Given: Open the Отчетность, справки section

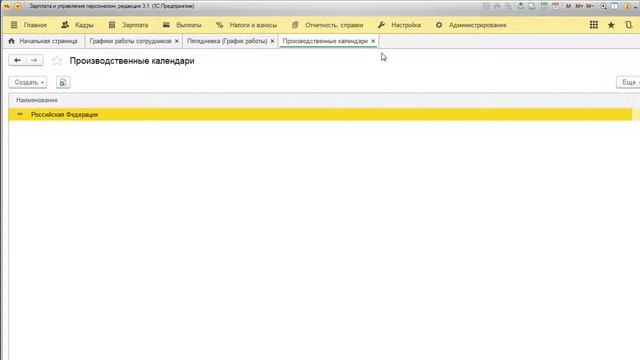Looking at the screenshot, I should pos(327,25).
